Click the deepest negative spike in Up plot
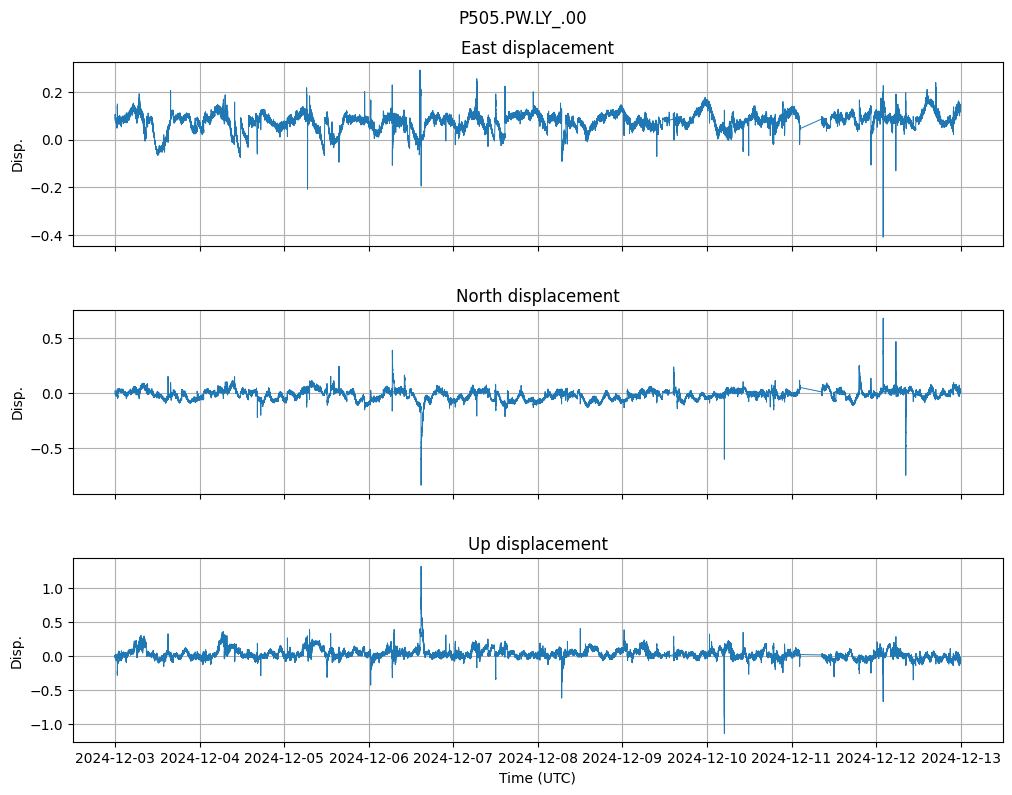This screenshot has width=1012, height=795. coord(724,731)
